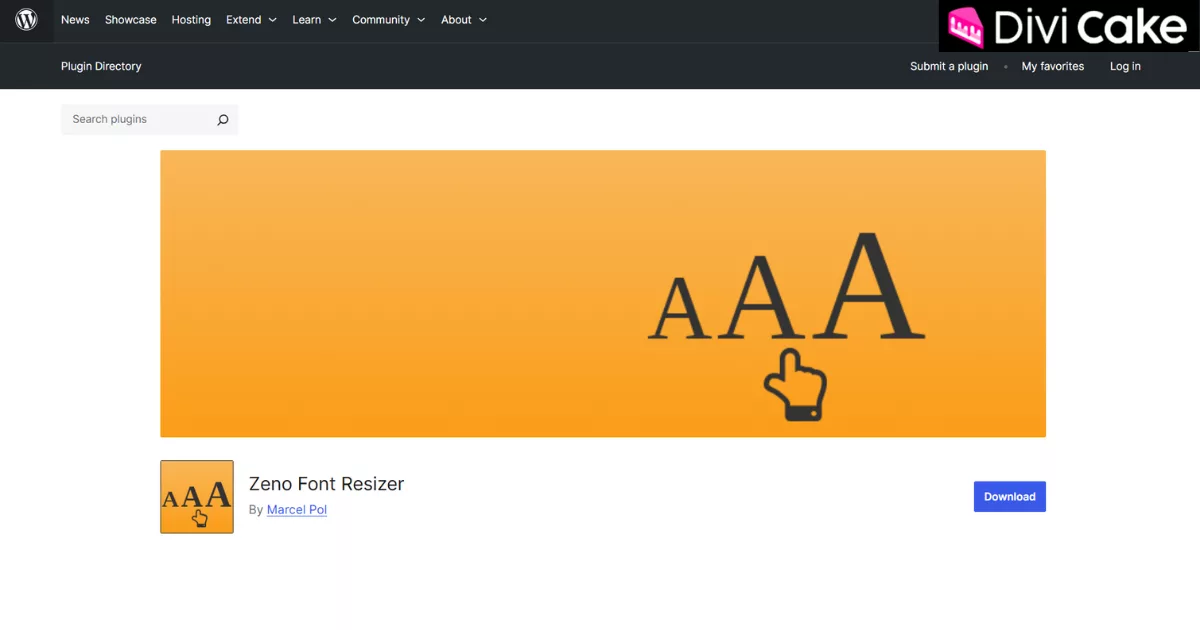This screenshot has width=1200, height=630.
Task: Open the Plugin Directory link
Action: 101,66
